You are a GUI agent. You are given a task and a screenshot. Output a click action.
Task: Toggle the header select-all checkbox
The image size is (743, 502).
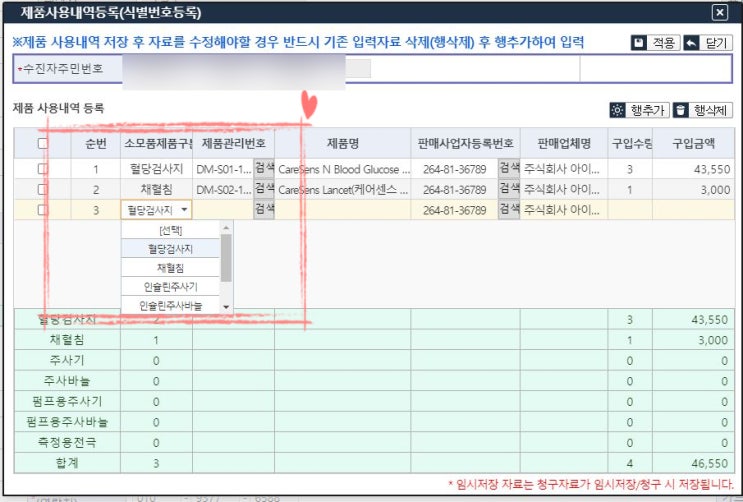(x=43, y=143)
